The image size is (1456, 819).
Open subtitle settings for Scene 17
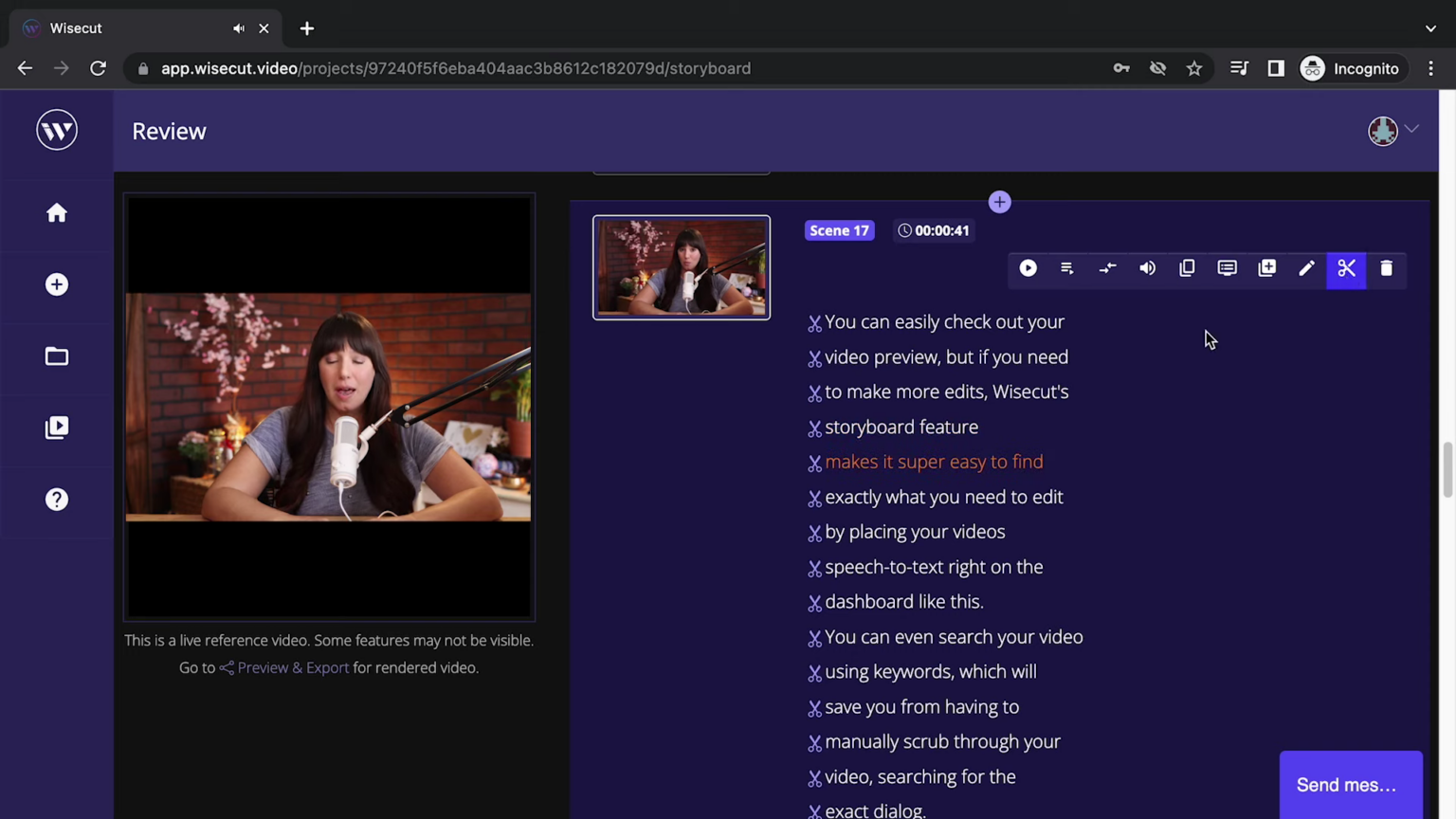click(1227, 268)
